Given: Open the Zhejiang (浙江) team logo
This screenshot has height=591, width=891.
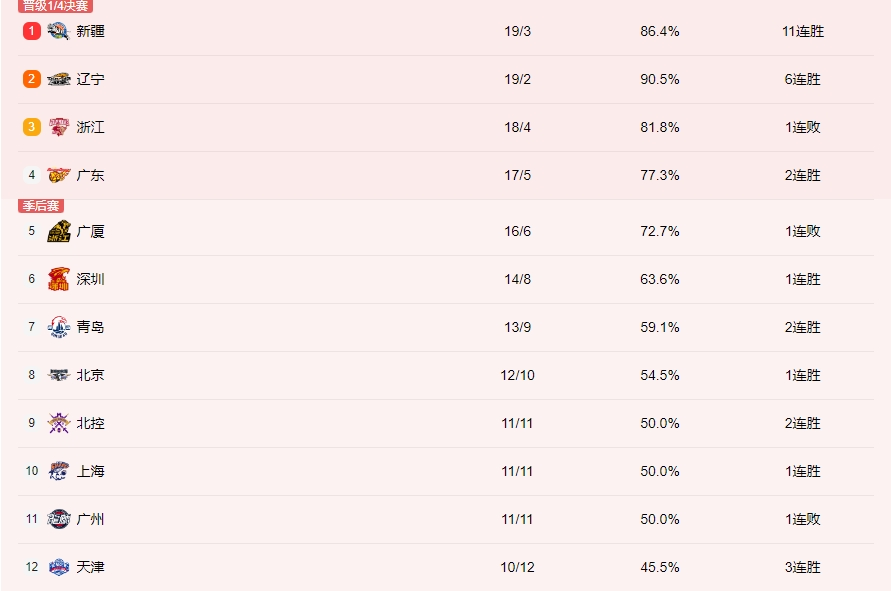Looking at the screenshot, I should point(59,127).
